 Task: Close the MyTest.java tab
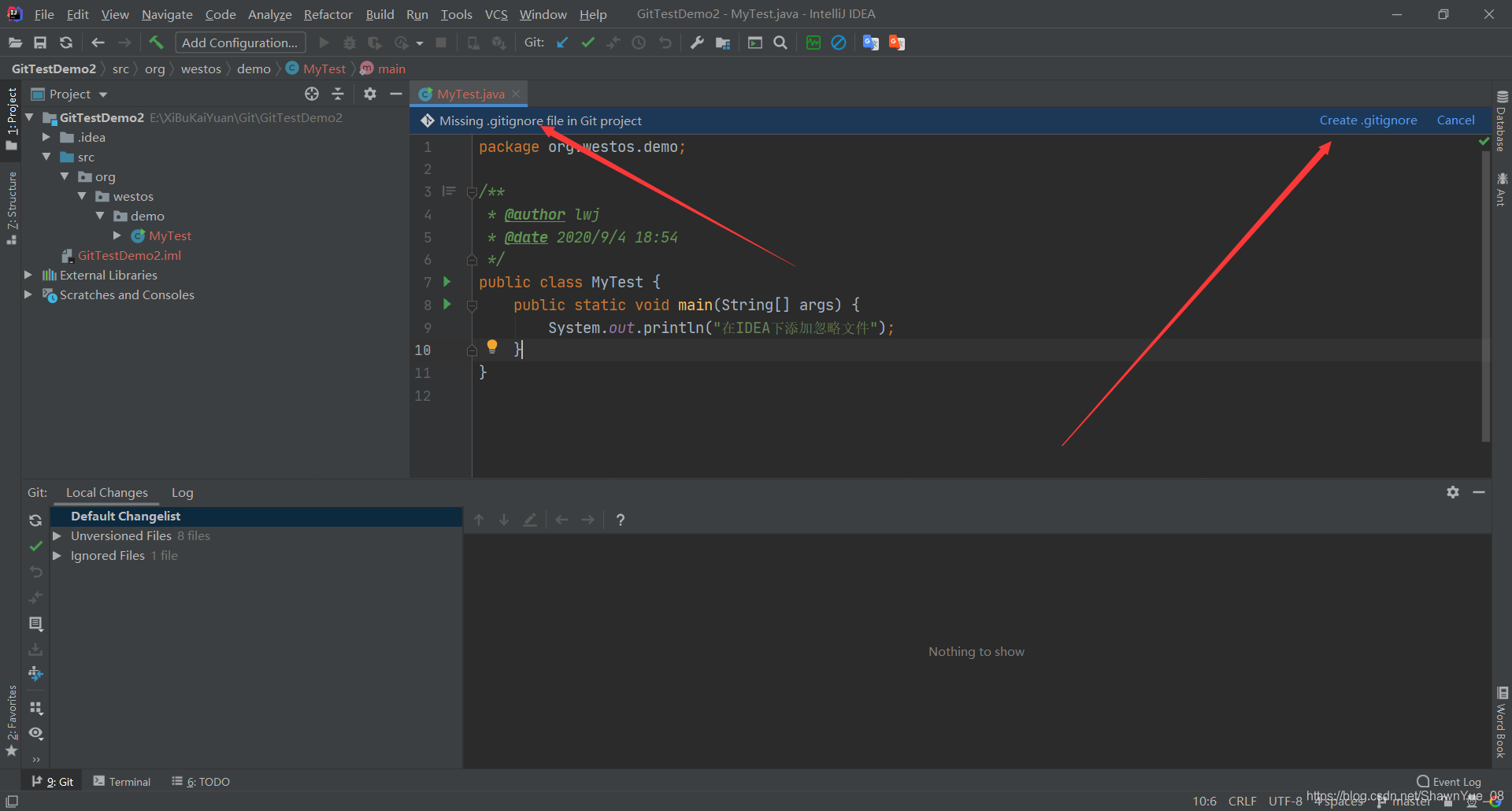pyautogui.click(x=516, y=94)
